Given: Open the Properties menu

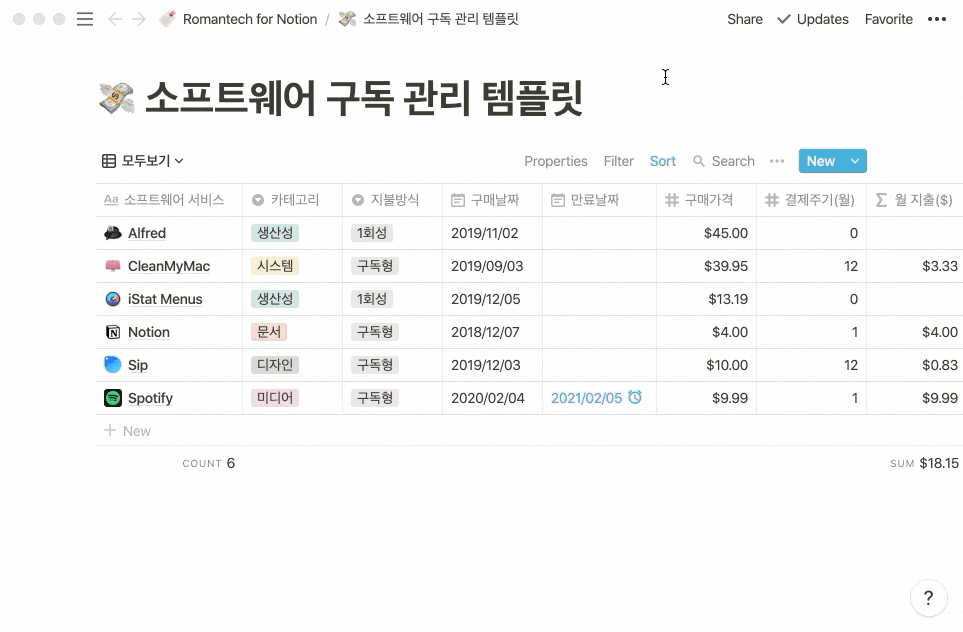Looking at the screenshot, I should tap(556, 161).
